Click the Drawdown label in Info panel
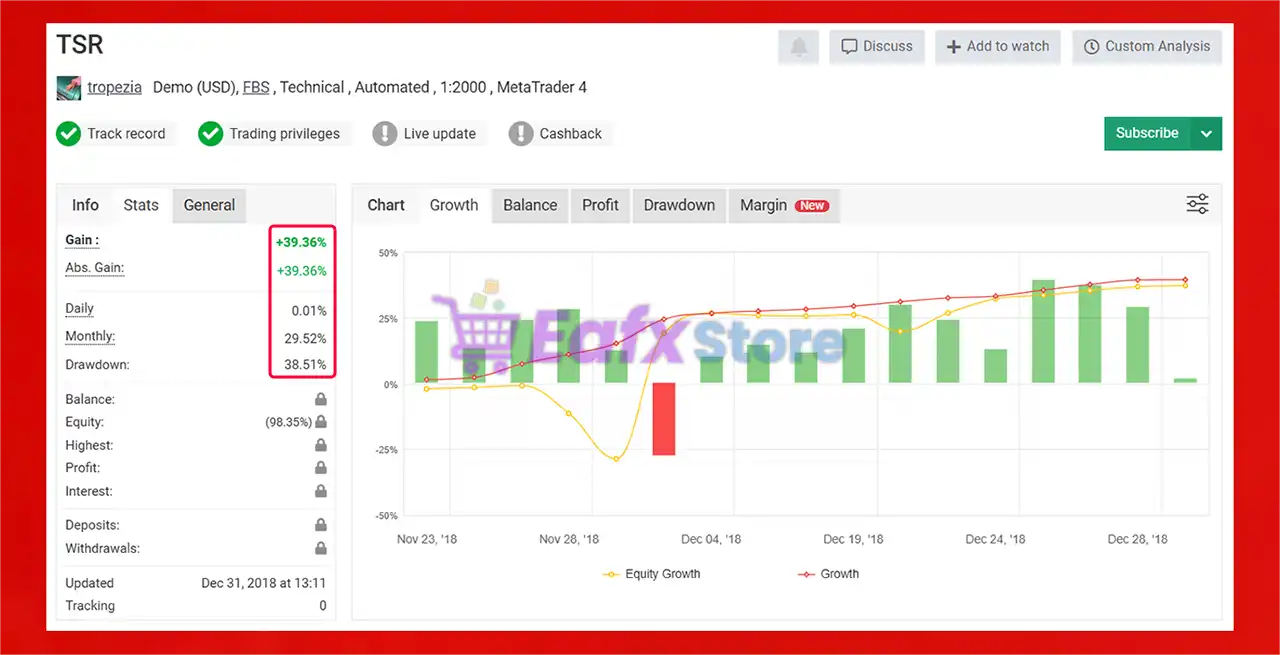1280x655 pixels. (97, 365)
